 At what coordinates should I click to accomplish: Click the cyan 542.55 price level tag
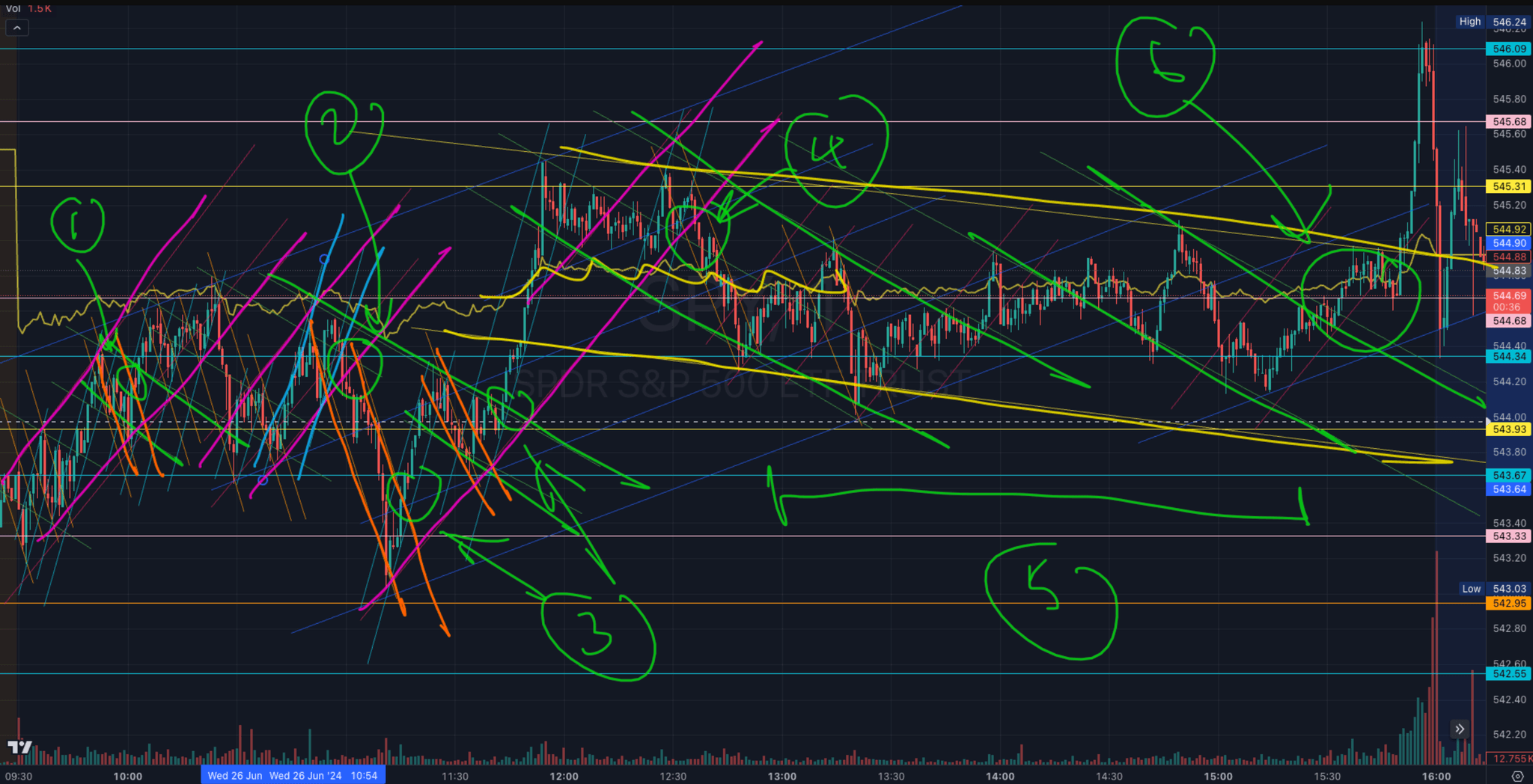[1508, 673]
